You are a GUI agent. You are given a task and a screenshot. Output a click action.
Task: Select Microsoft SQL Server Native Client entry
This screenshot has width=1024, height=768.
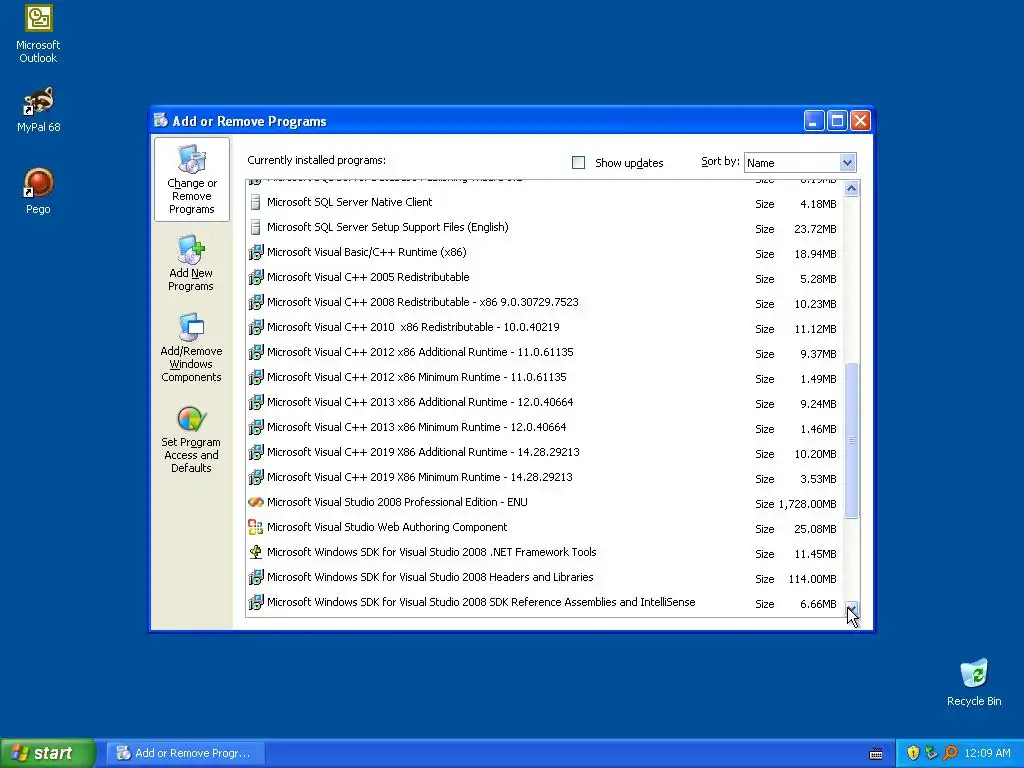pos(545,202)
